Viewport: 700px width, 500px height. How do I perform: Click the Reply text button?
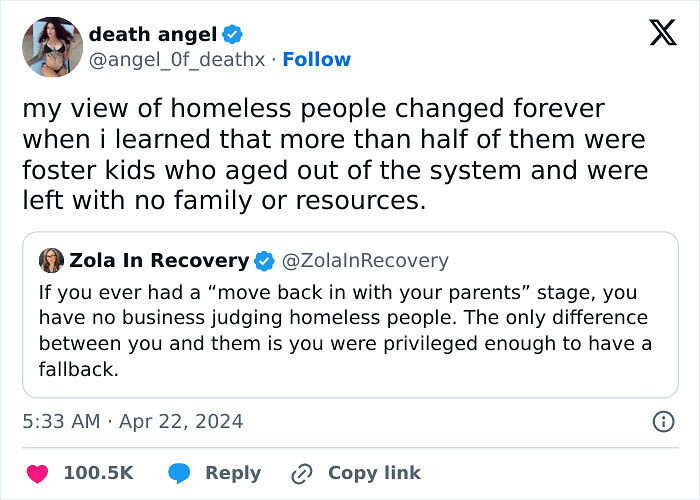click(x=232, y=473)
